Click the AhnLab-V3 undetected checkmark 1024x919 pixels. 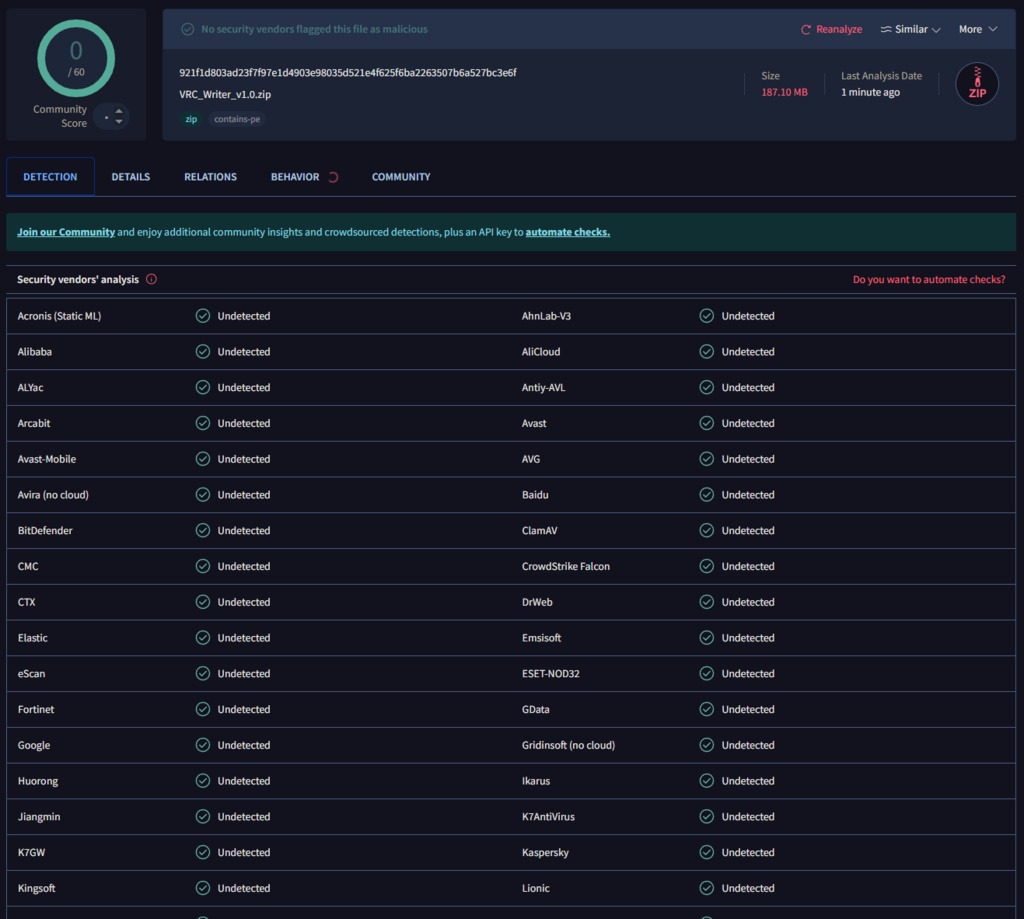point(707,315)
